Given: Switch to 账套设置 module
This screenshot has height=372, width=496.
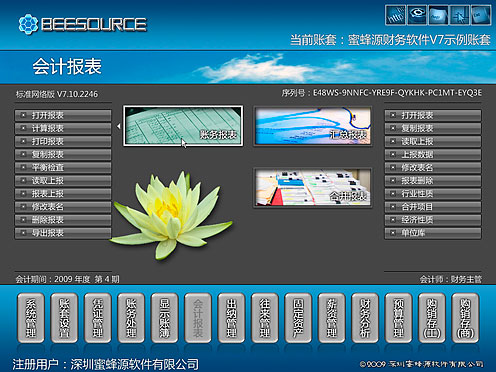Looking at the screenshot, I should pos(64,318).
